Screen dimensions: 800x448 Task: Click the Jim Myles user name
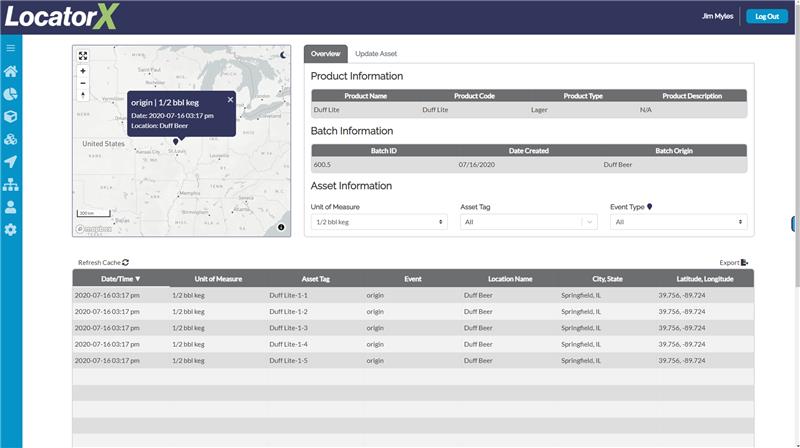pyautogui.click(x=717, y=16)
